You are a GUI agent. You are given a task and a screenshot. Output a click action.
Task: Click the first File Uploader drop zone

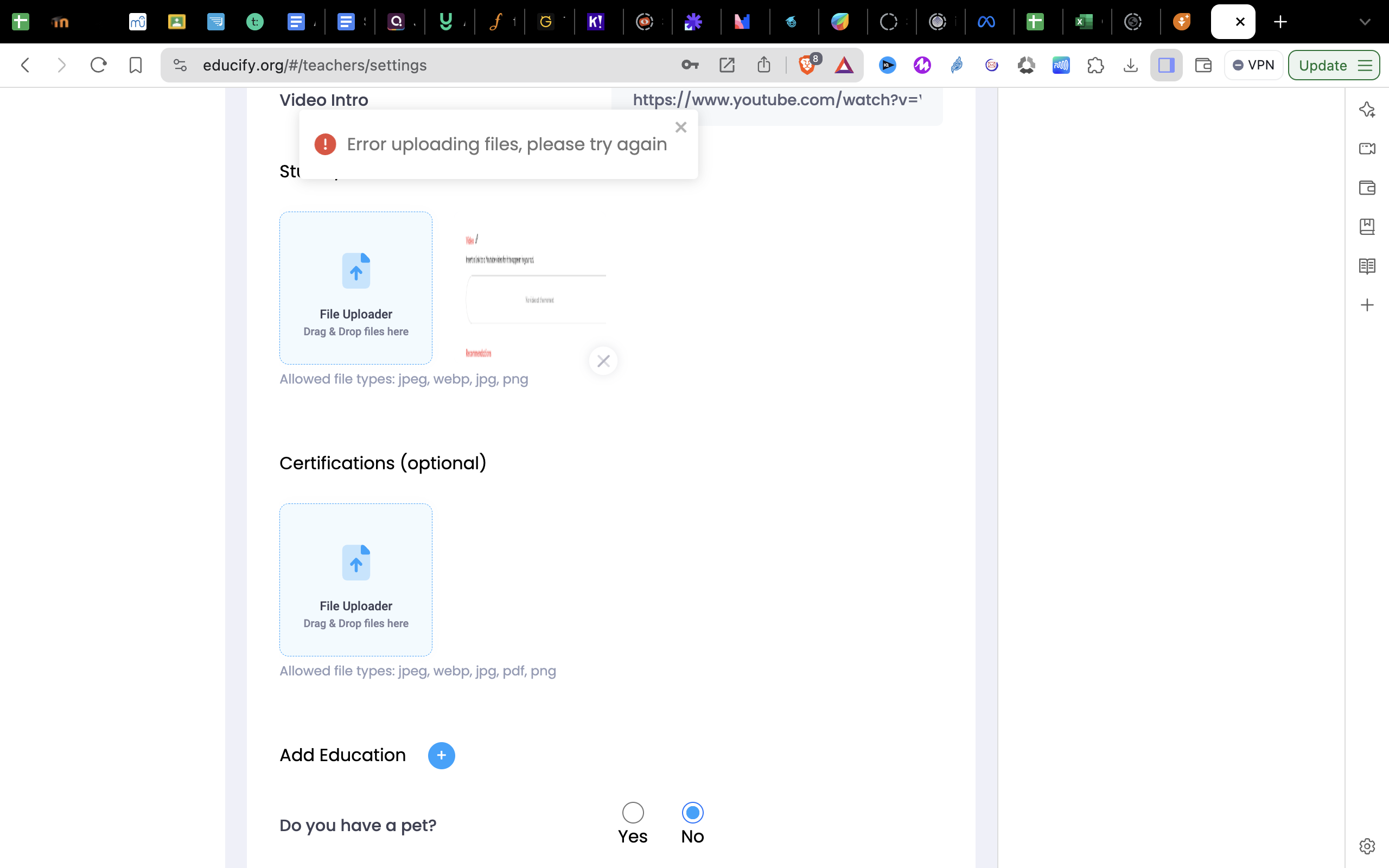[356, 288]
